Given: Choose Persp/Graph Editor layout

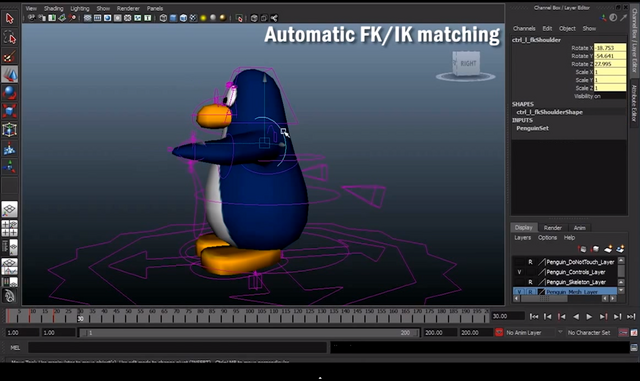Looking at the screenshot, I should [x=9, y=266].
